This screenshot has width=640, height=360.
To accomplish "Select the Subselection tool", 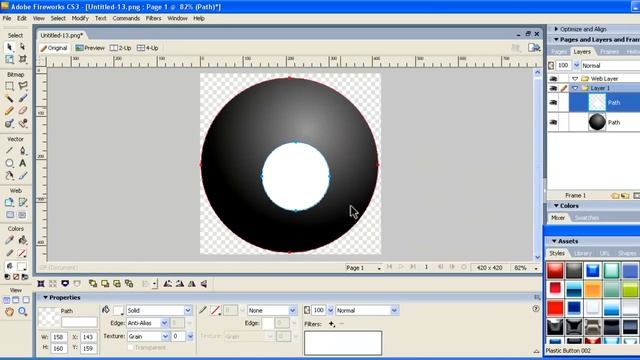I will (23, 47).
